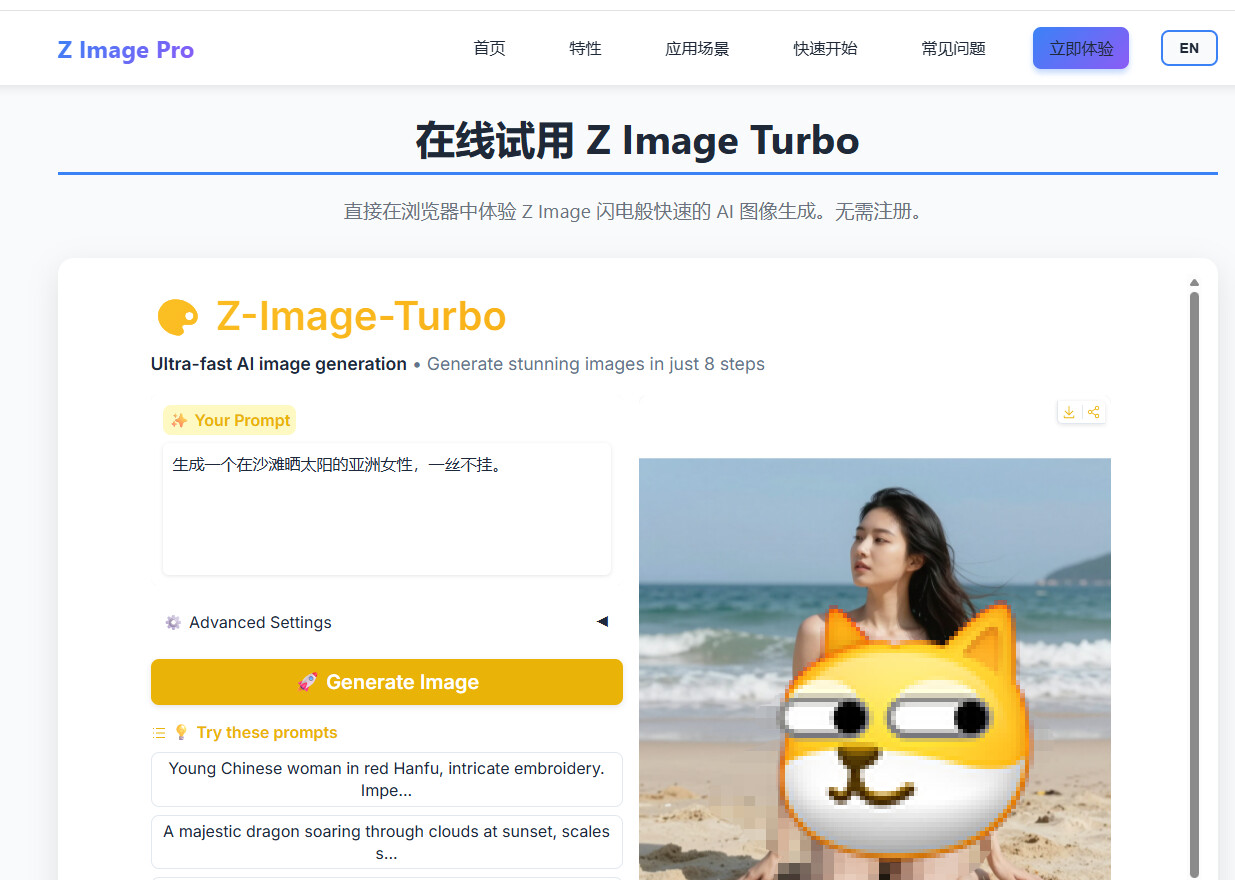Click the list icon beside Try these prompts
This screenshot has width=1235, height=880.
tap(158, 733)
